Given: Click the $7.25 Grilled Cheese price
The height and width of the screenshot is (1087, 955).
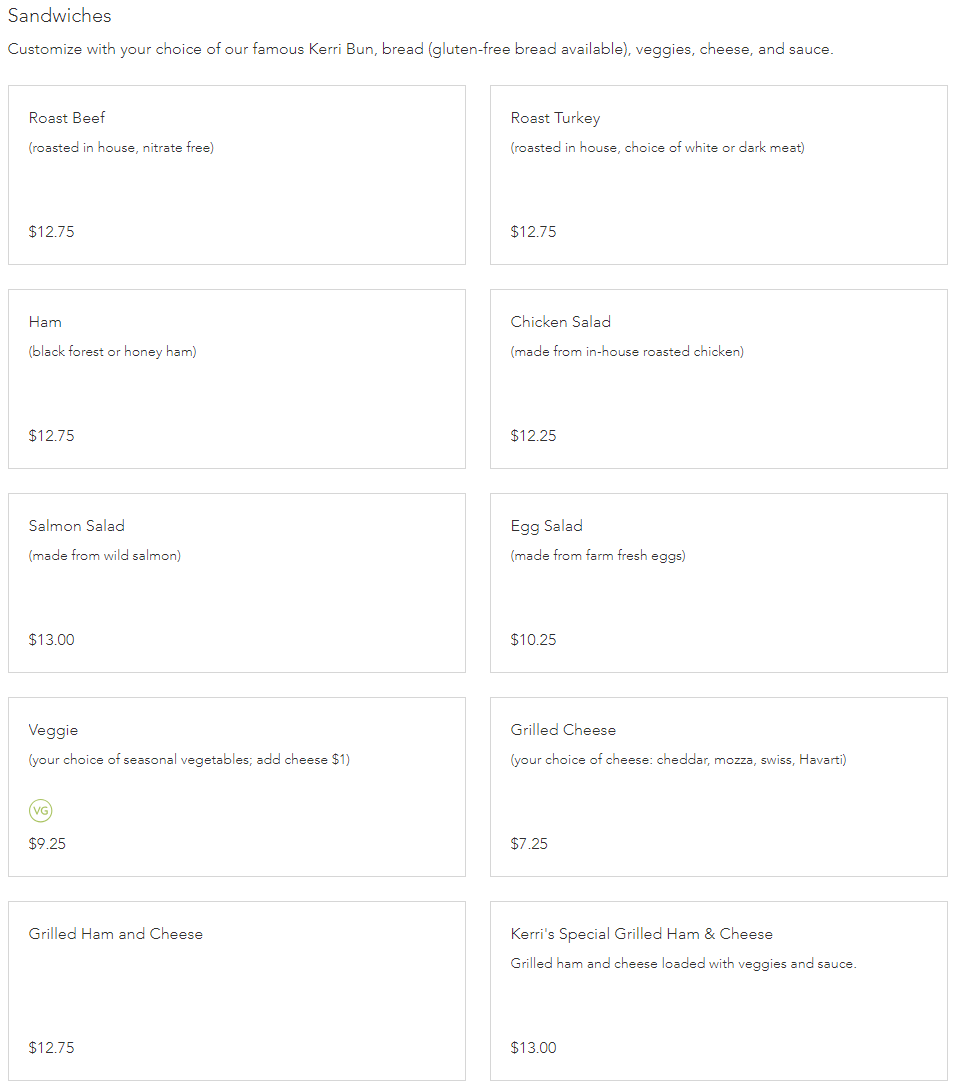Looking at the screenshot, I should [x=529, y=844].
